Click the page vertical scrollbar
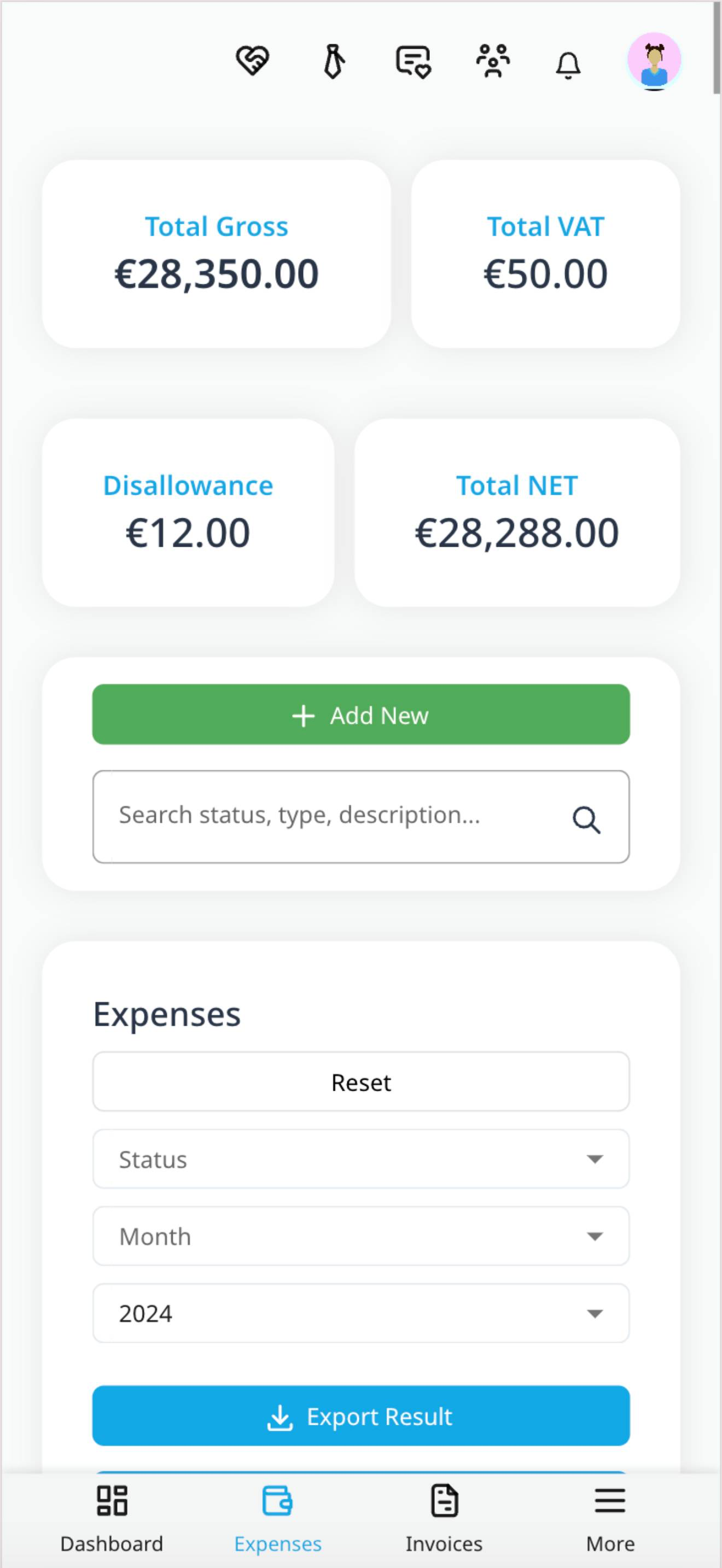The width and height of the screenshot is (722, 1568). click(x=717, y=48)
